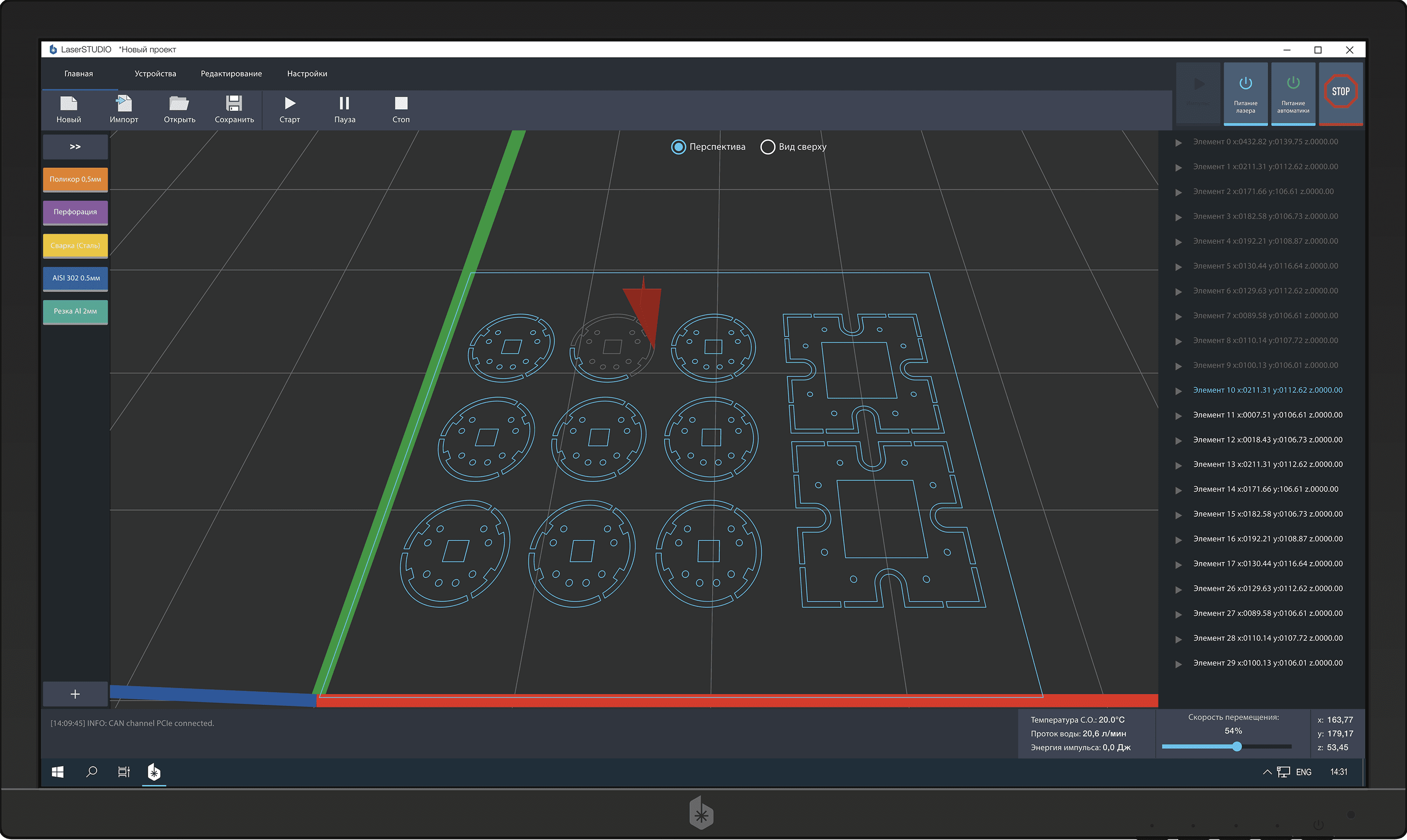
Task: Create a new project with Новый icon
Action: 68,104
